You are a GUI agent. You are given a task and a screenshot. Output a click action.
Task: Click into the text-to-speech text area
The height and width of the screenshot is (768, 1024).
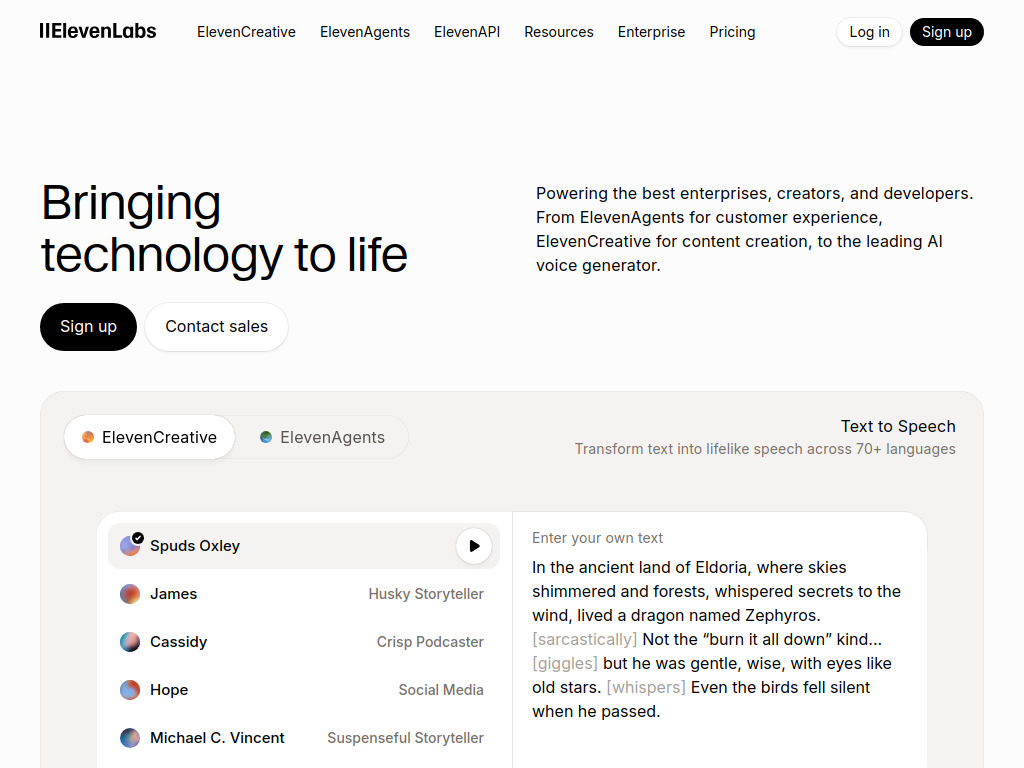point(718,640)
